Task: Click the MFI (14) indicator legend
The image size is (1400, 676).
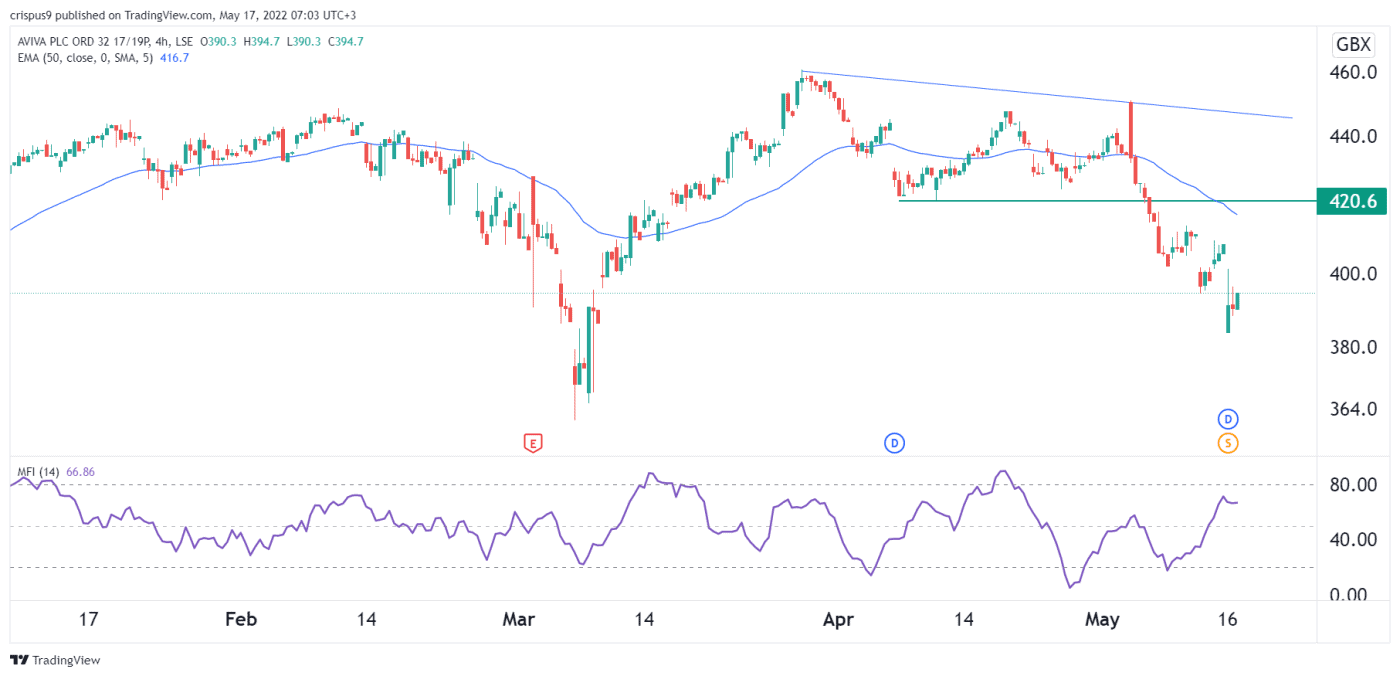Action: coord(37,470)
